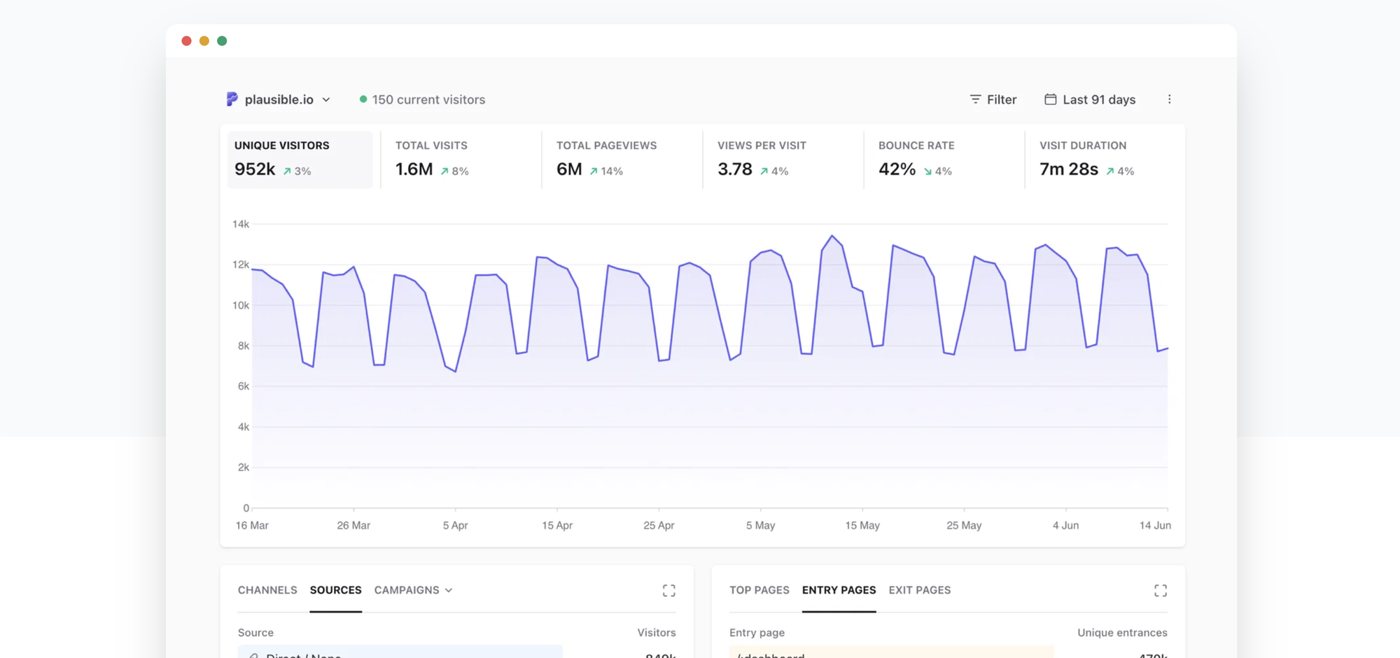Open the Campaigns dropdown

(x=413, y=590)
